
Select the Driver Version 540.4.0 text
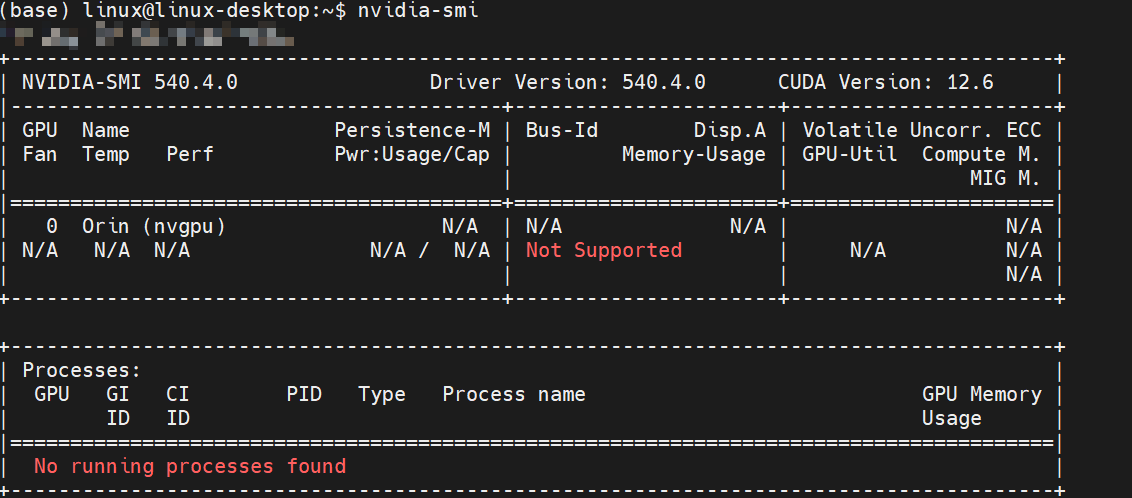tap(567, 82)
